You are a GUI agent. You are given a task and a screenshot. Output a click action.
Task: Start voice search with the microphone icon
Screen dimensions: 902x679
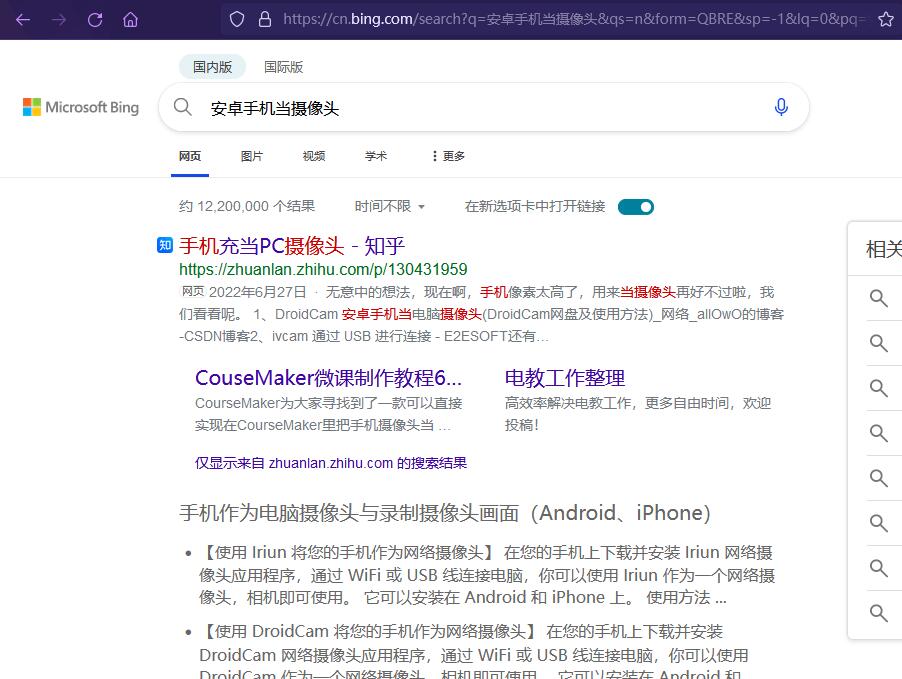[x=781, y=107]
